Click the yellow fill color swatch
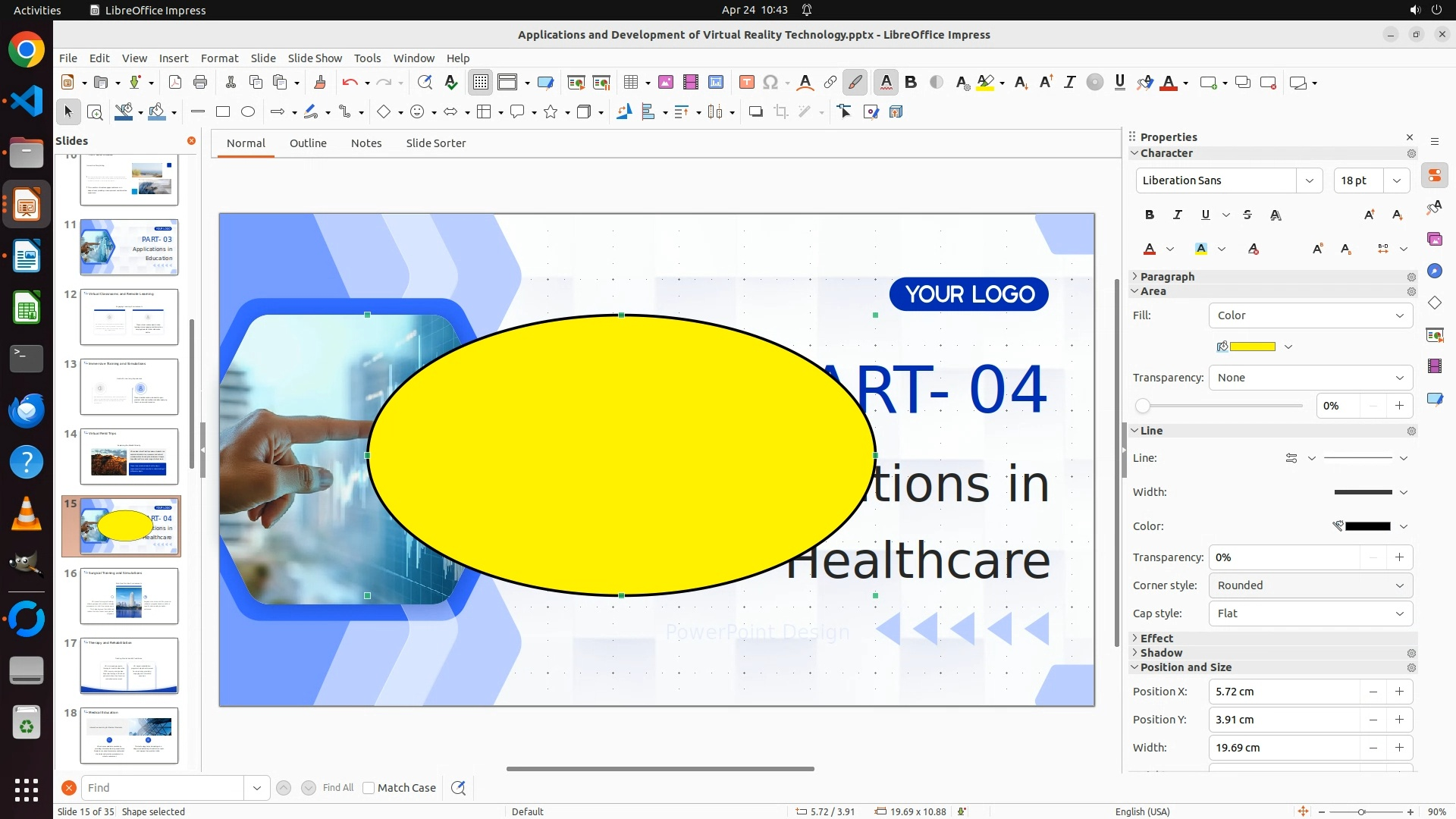This screenshot has height=819, width=1456. 1252,347
